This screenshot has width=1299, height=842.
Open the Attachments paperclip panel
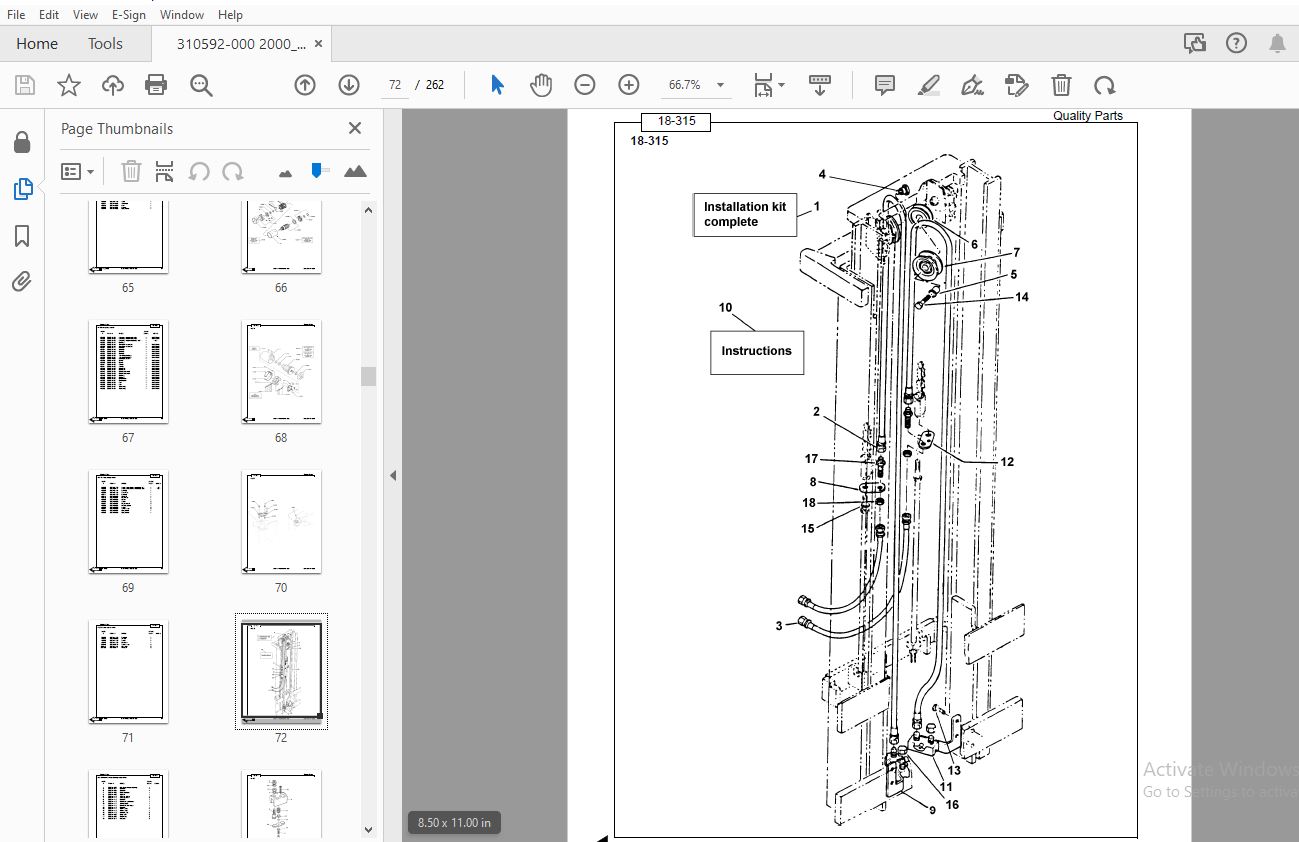coord(22,282)
